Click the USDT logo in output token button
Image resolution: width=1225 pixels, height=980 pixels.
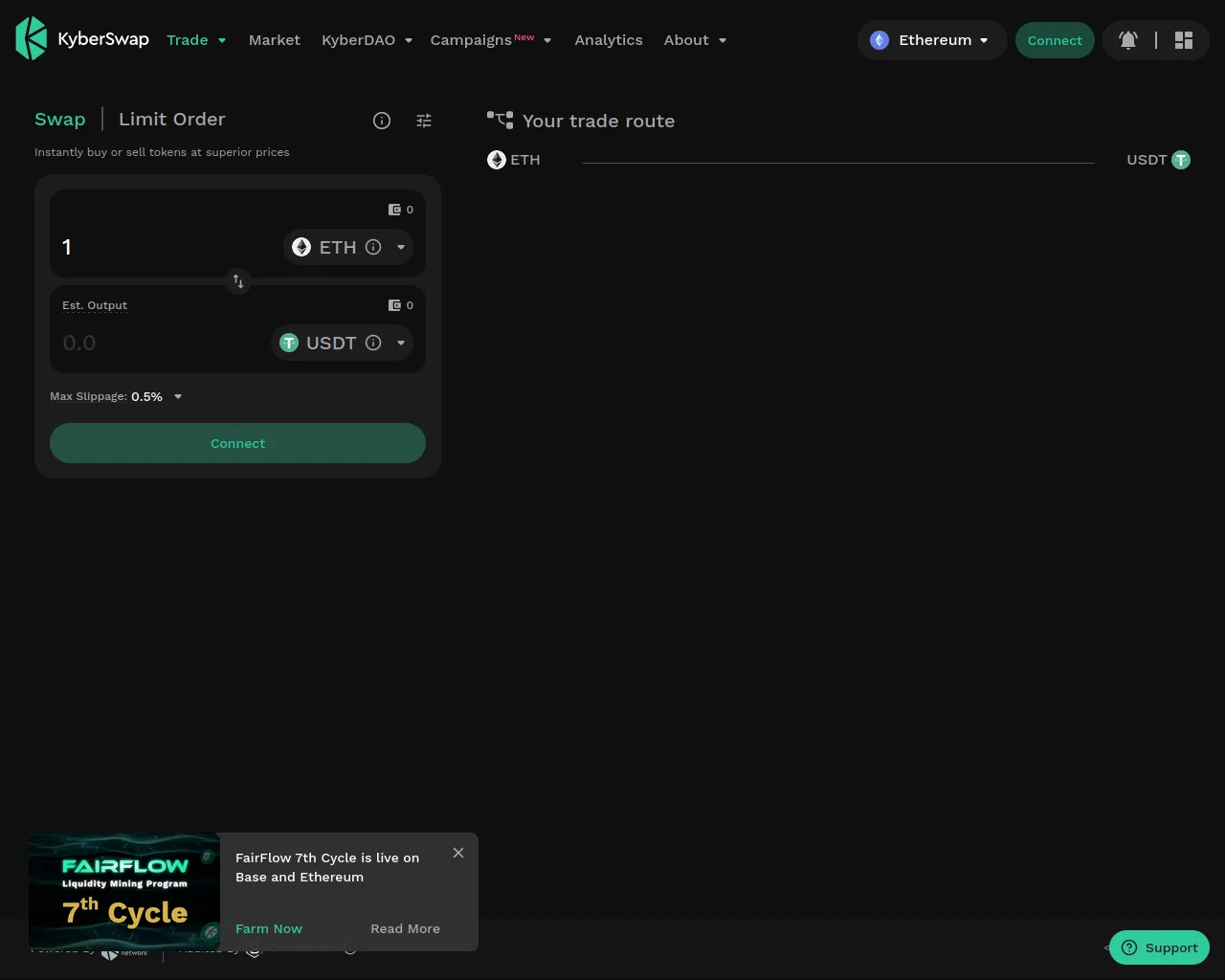pos(289,343)
